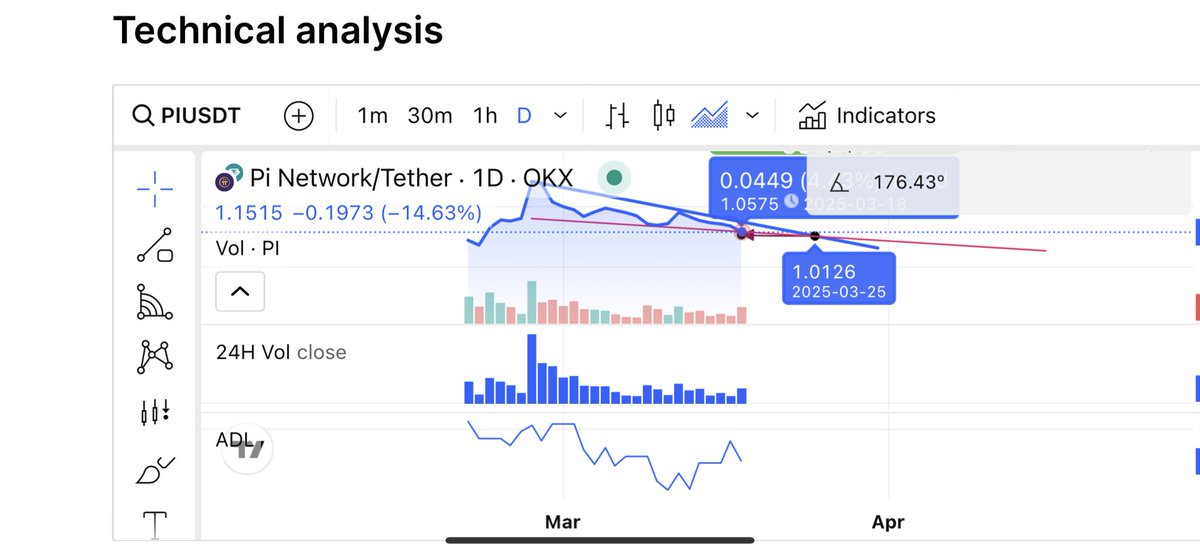This screenshot has height=554, width=1200.
Task: Select the 30m timeframe
Action: pyautogui.click(x=430, y=116)
